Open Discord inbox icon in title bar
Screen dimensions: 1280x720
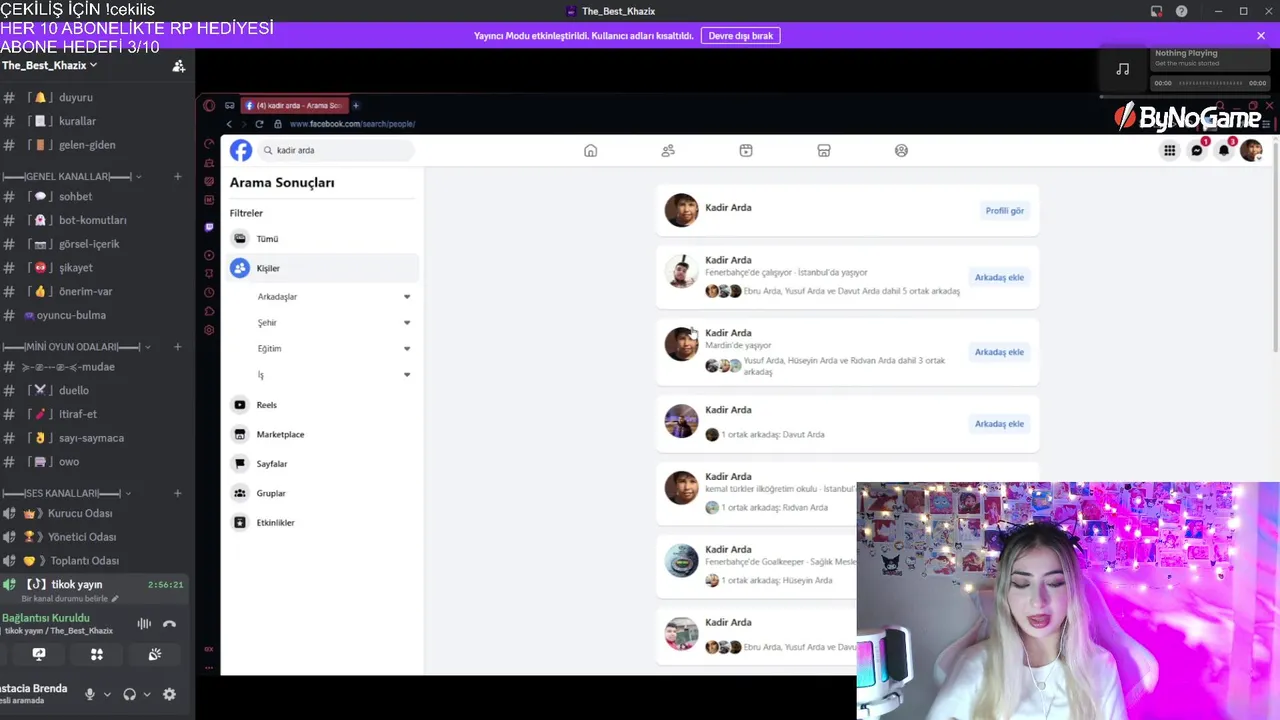pos(1156,11)
